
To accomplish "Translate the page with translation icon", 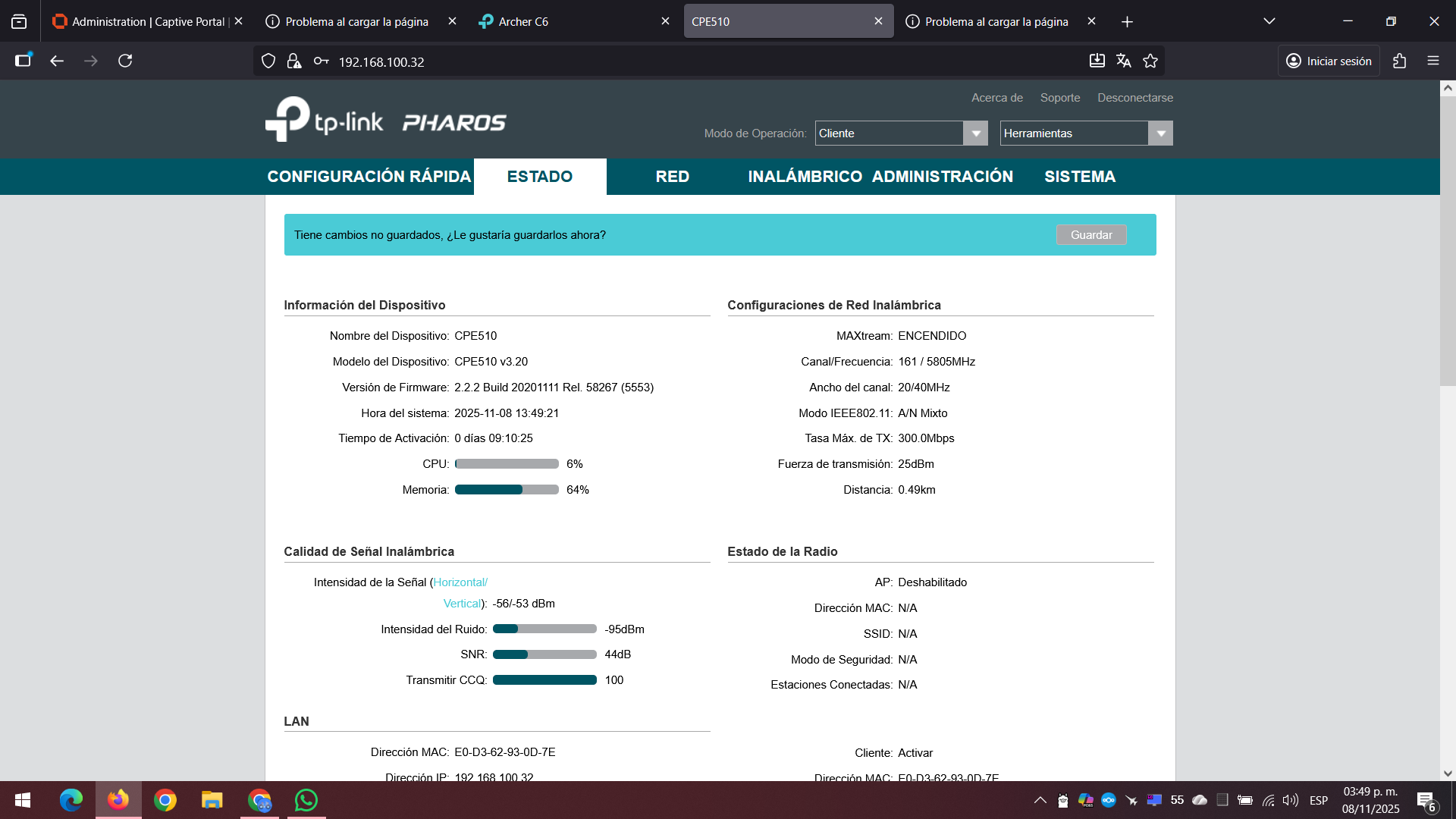I will (1124, 61).
